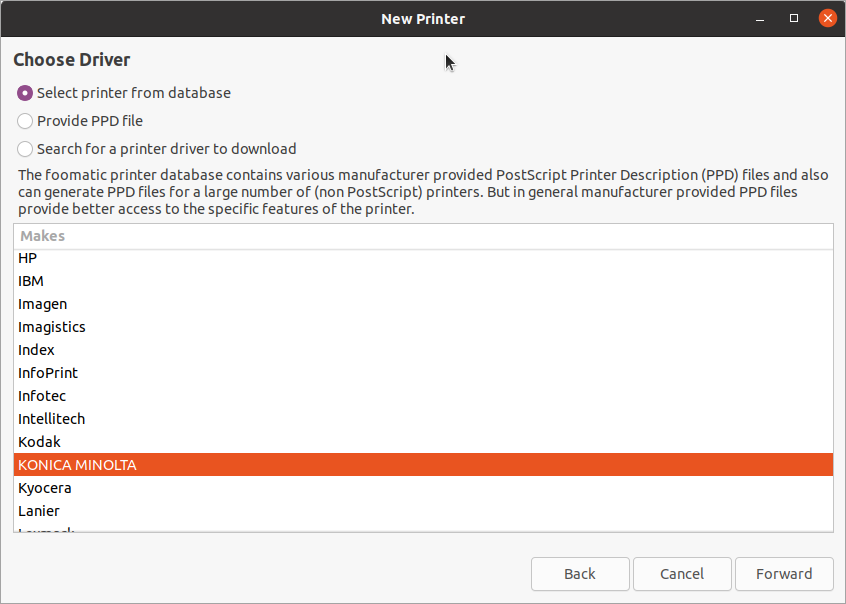Select the highlighted KONICA MINOLTA entry
Image resolution: width=846 pixels, height=604 pixels.
[x=78, y=465]
